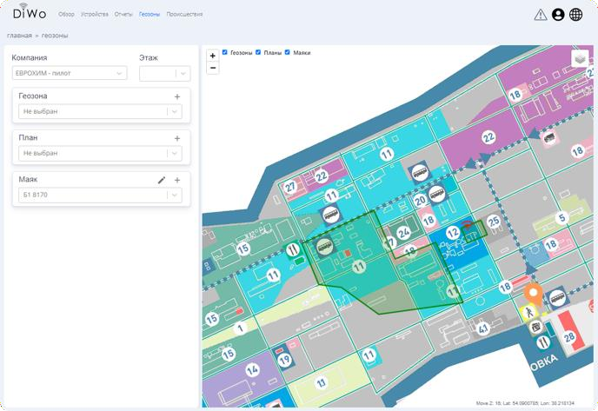Click map marker number 27
This screenshot has height=411, width=598.
point(291,187)
